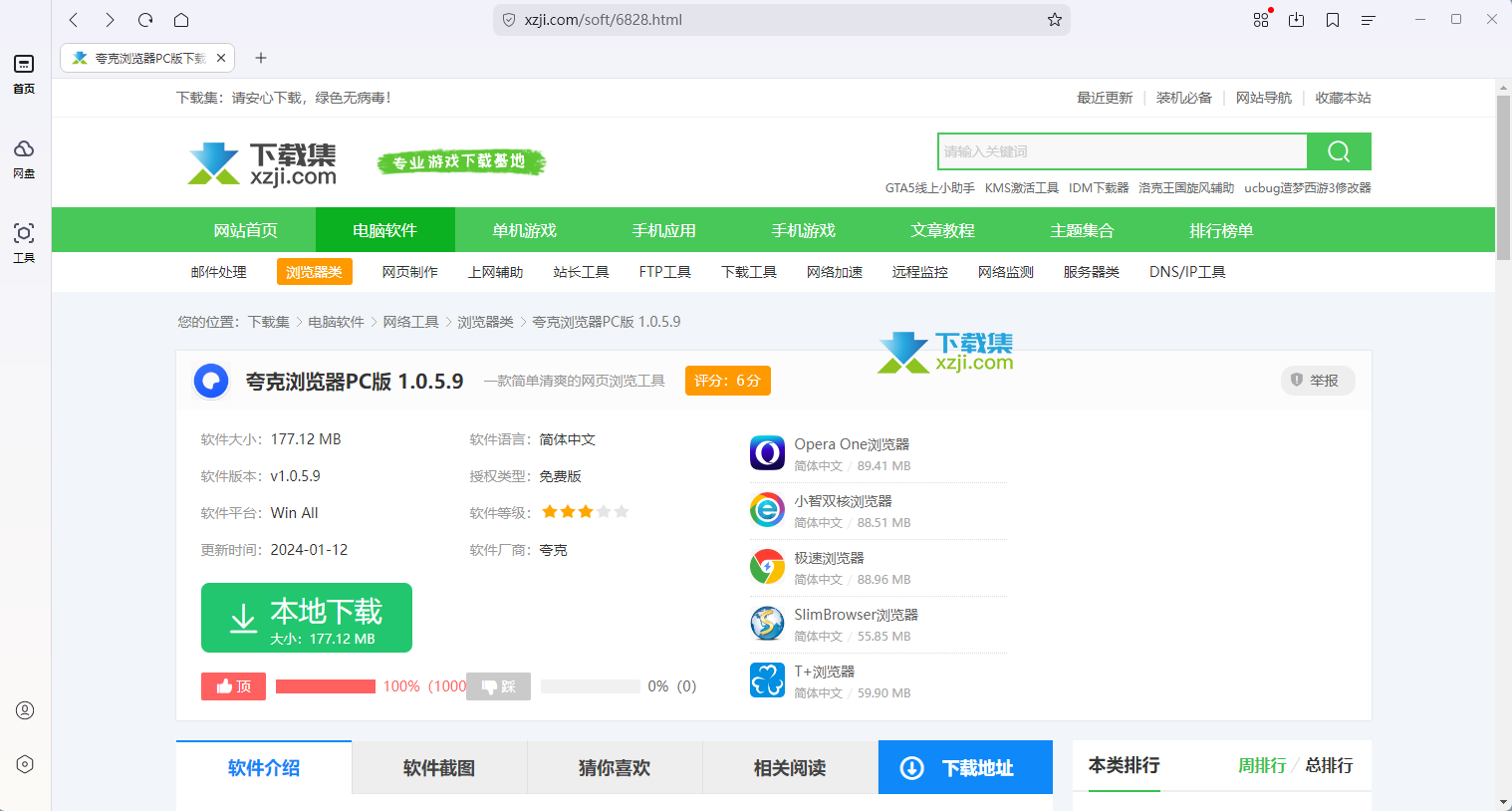The height and width of the screenshot is (811, 1512).
Task: Focus the address bar URL field
Action: click(782, 20)
